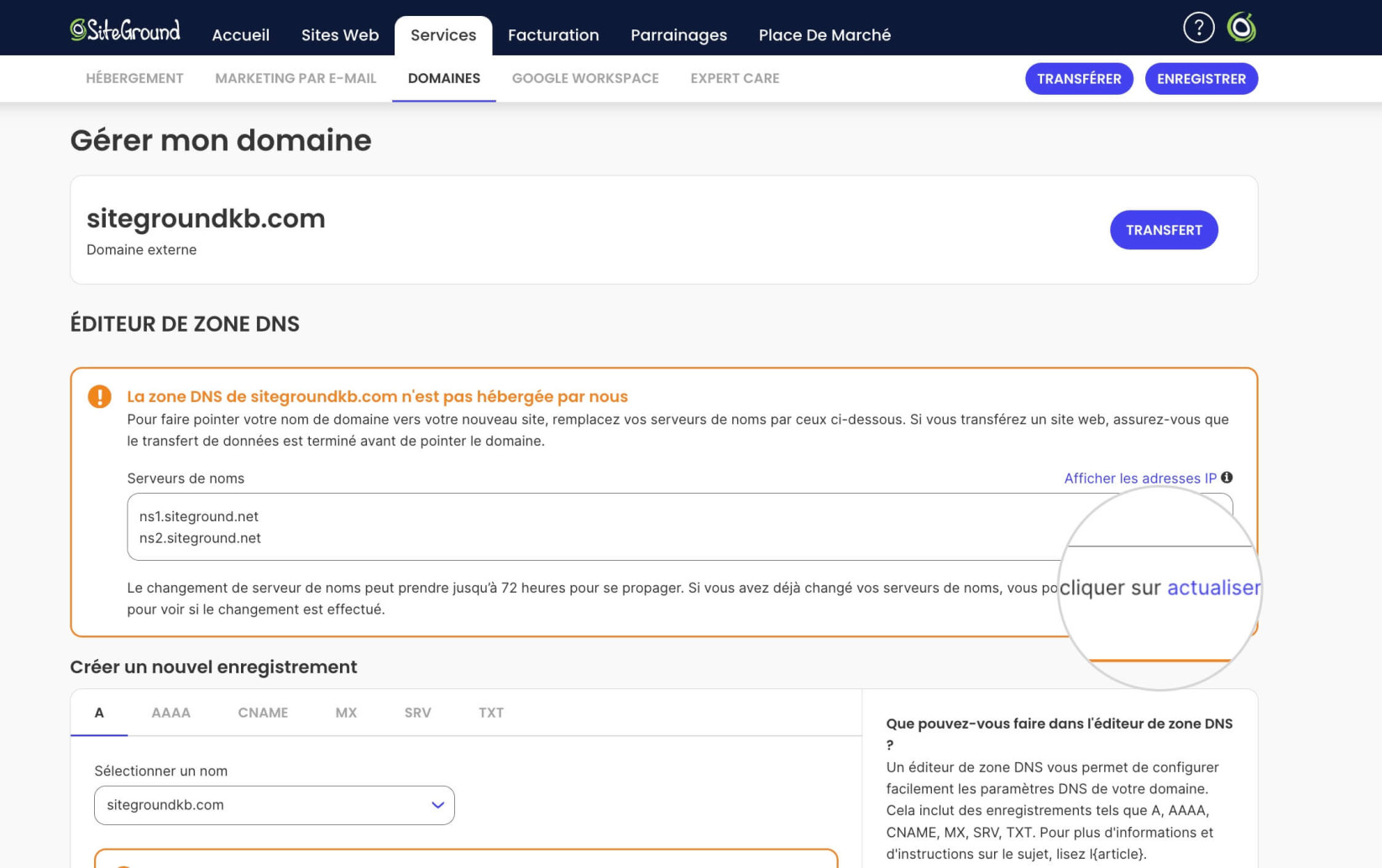Open Facturation in top navigation
The width and height of the screenshot is (1382, 868).
coord(553,35)
